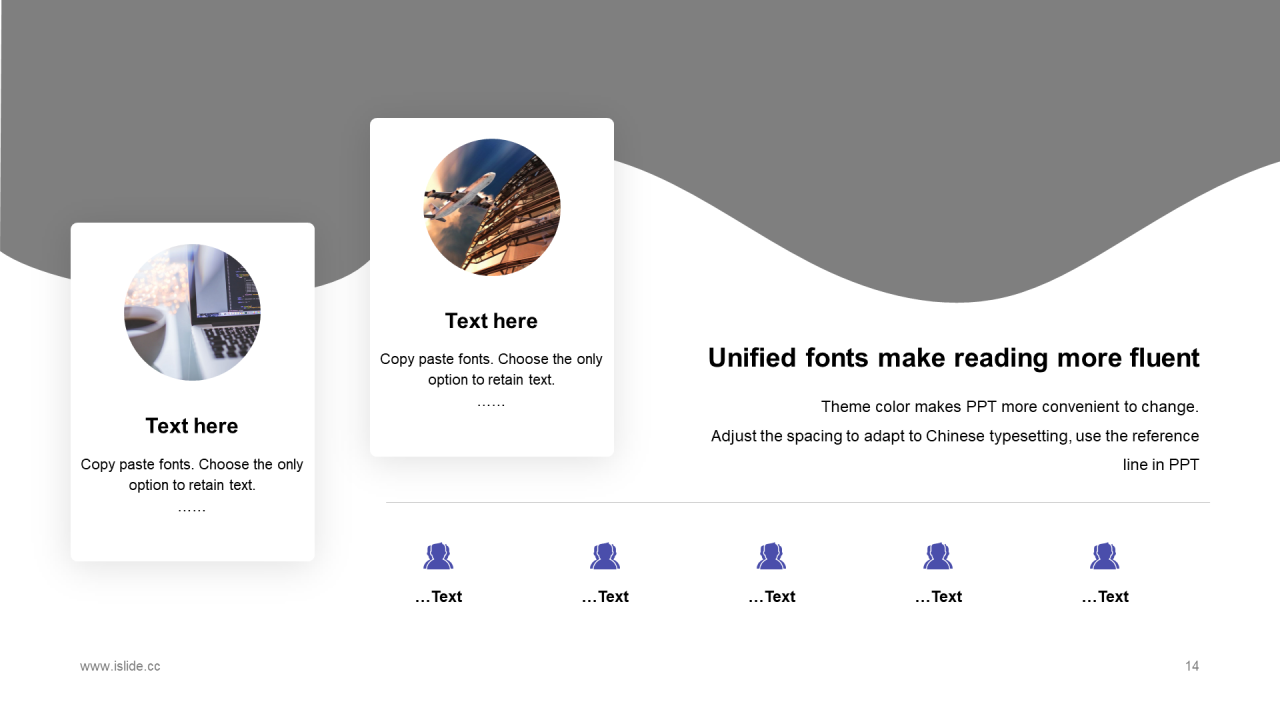The height and width of the screenshot is (720, 1280).
Task: Select the laptop and coffee circular photo
Action: (x=192, y=312)
